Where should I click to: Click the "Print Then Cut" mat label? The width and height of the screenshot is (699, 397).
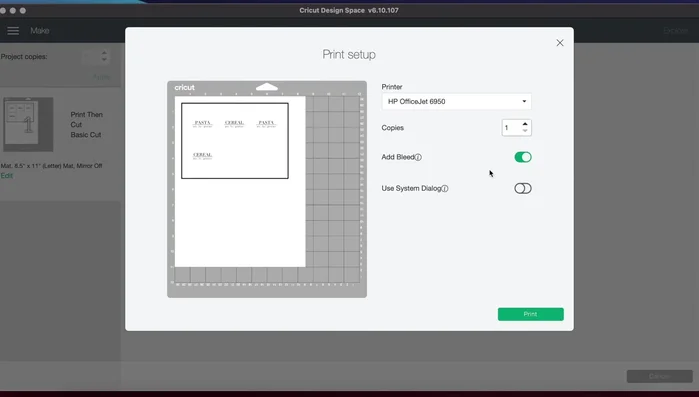click(x=86, y=119)
